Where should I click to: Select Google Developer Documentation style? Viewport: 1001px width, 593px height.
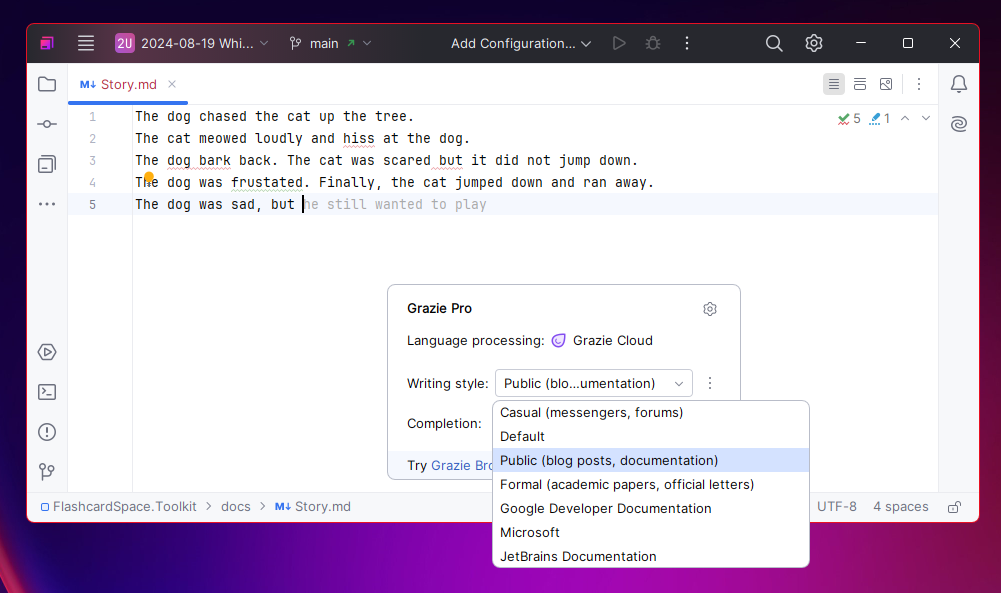point(651,508)
